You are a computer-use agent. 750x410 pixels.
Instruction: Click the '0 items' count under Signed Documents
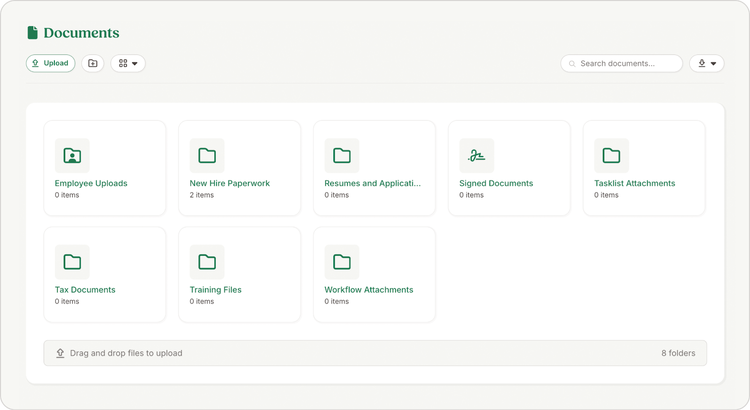[x=472, y=195]
